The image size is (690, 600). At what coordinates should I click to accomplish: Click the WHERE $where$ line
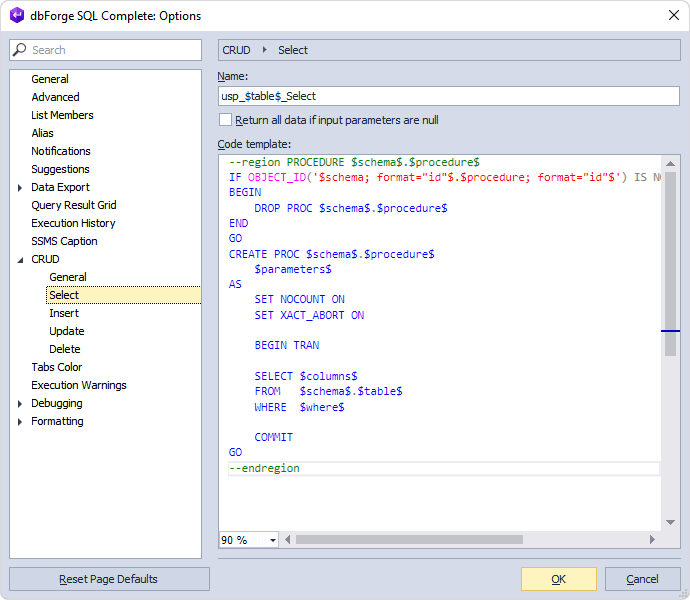(299, 407)
